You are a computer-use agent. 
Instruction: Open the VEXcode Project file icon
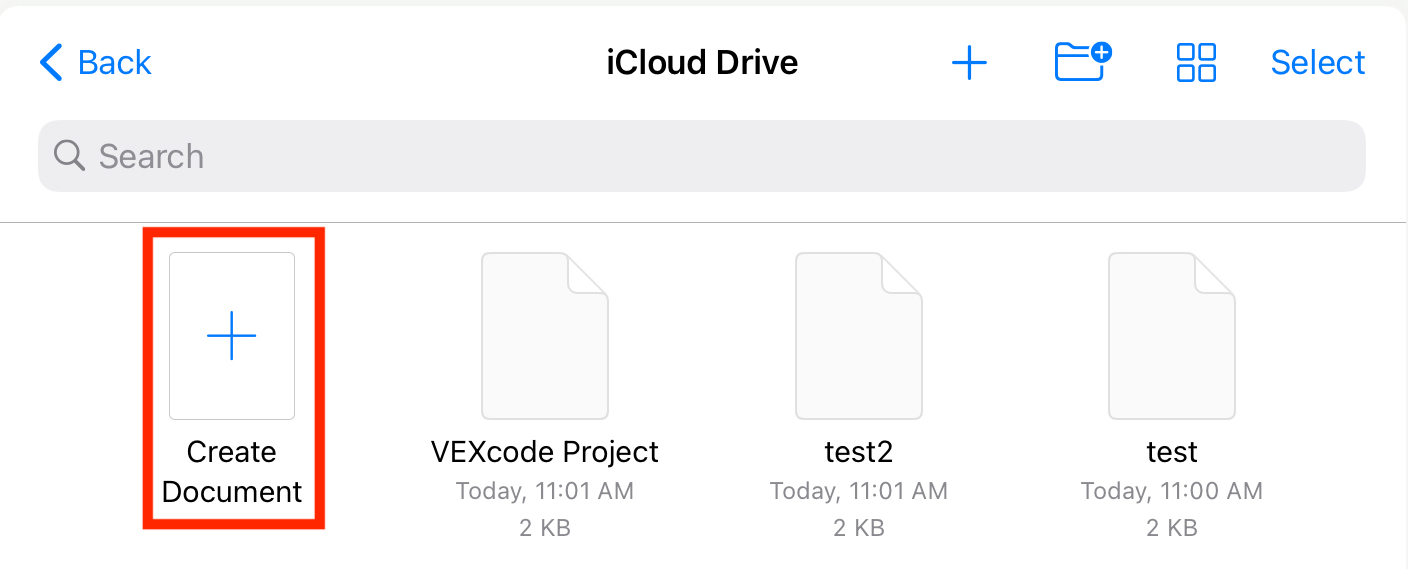point(545,335)
